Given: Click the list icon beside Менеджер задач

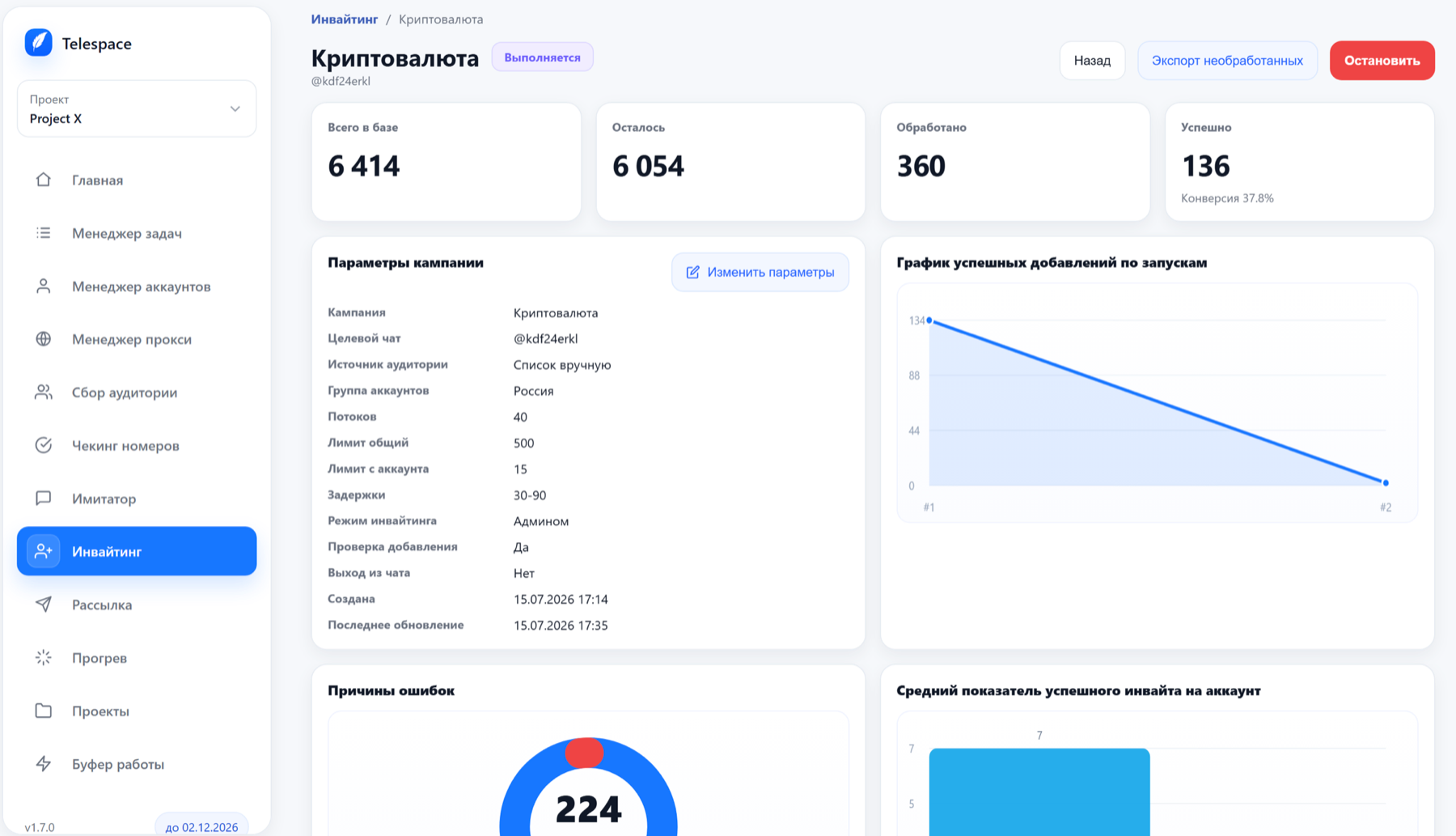Looking at the screenshot, I should (x=44, y=233).
